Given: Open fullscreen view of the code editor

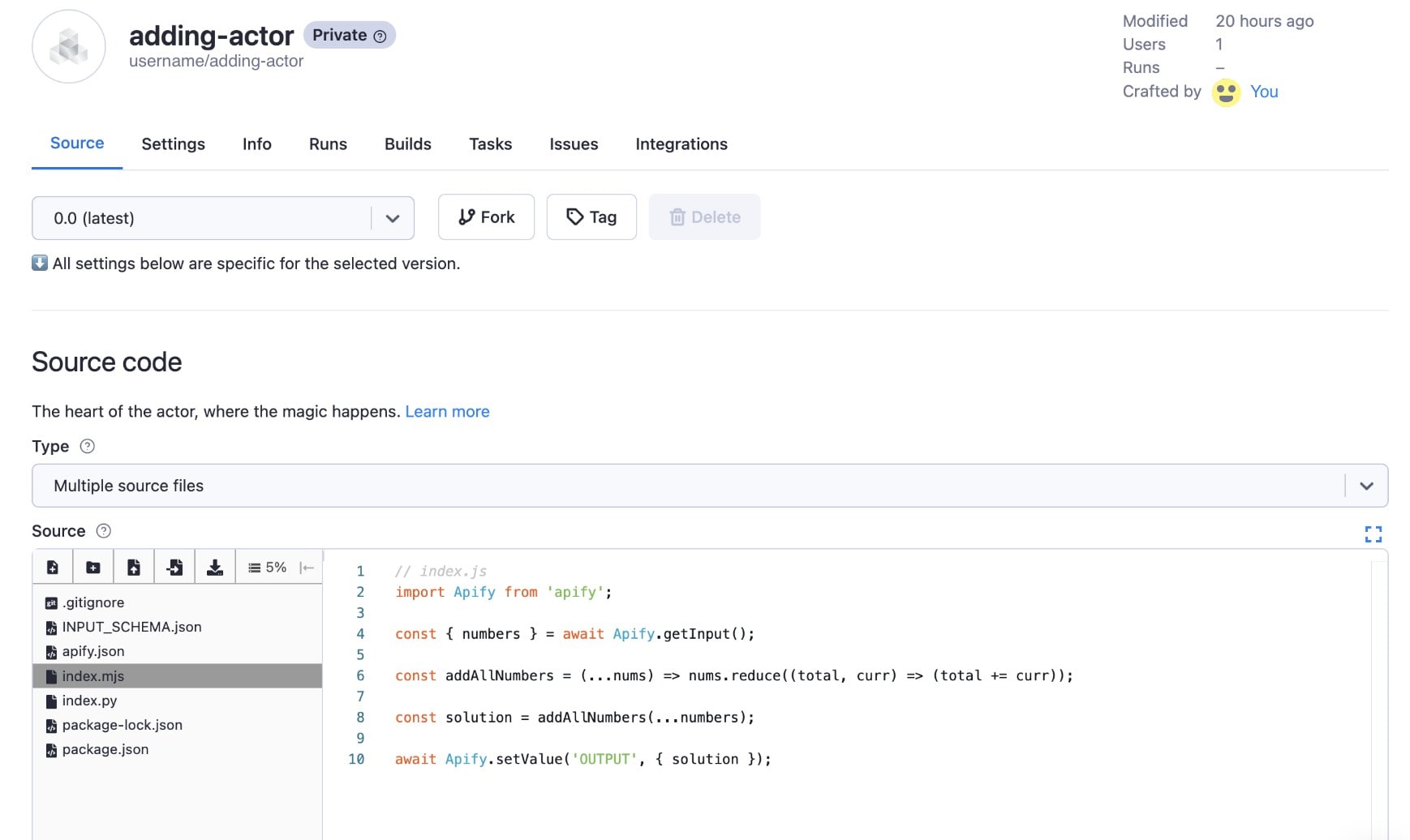Looking at the screenshot, I should click(1373, 534).
